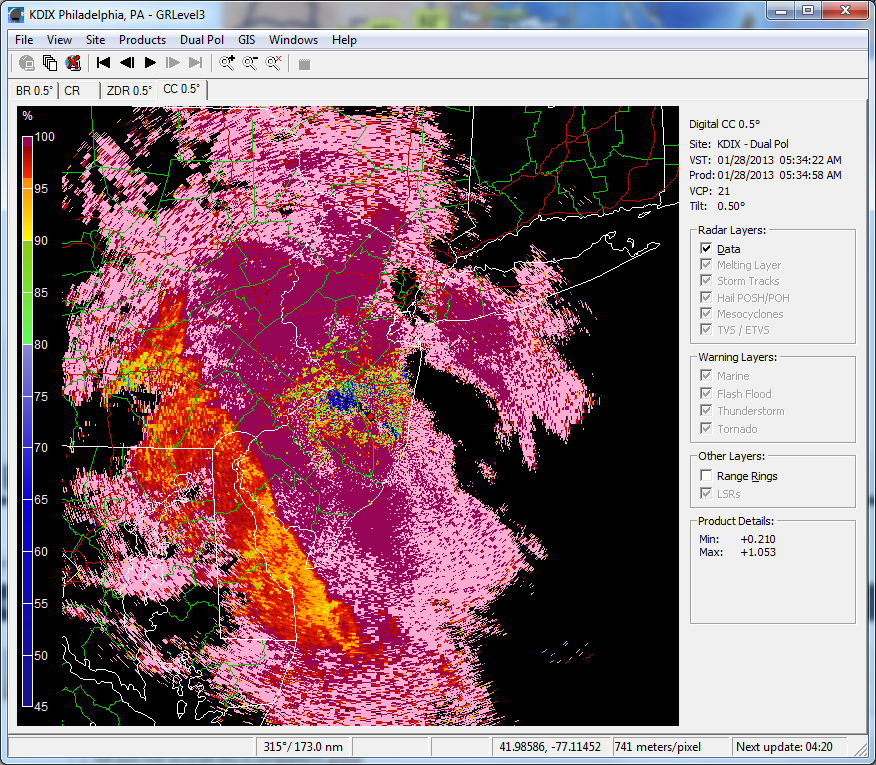Reset zoom with the red X magnifier

273,63
